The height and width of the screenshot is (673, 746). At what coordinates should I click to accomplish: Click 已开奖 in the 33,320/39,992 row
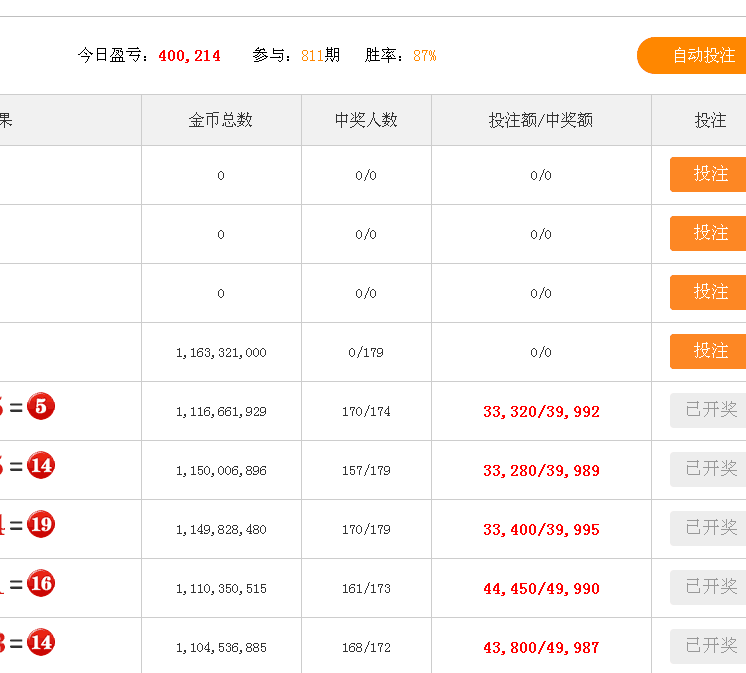[x=709, y=410]
